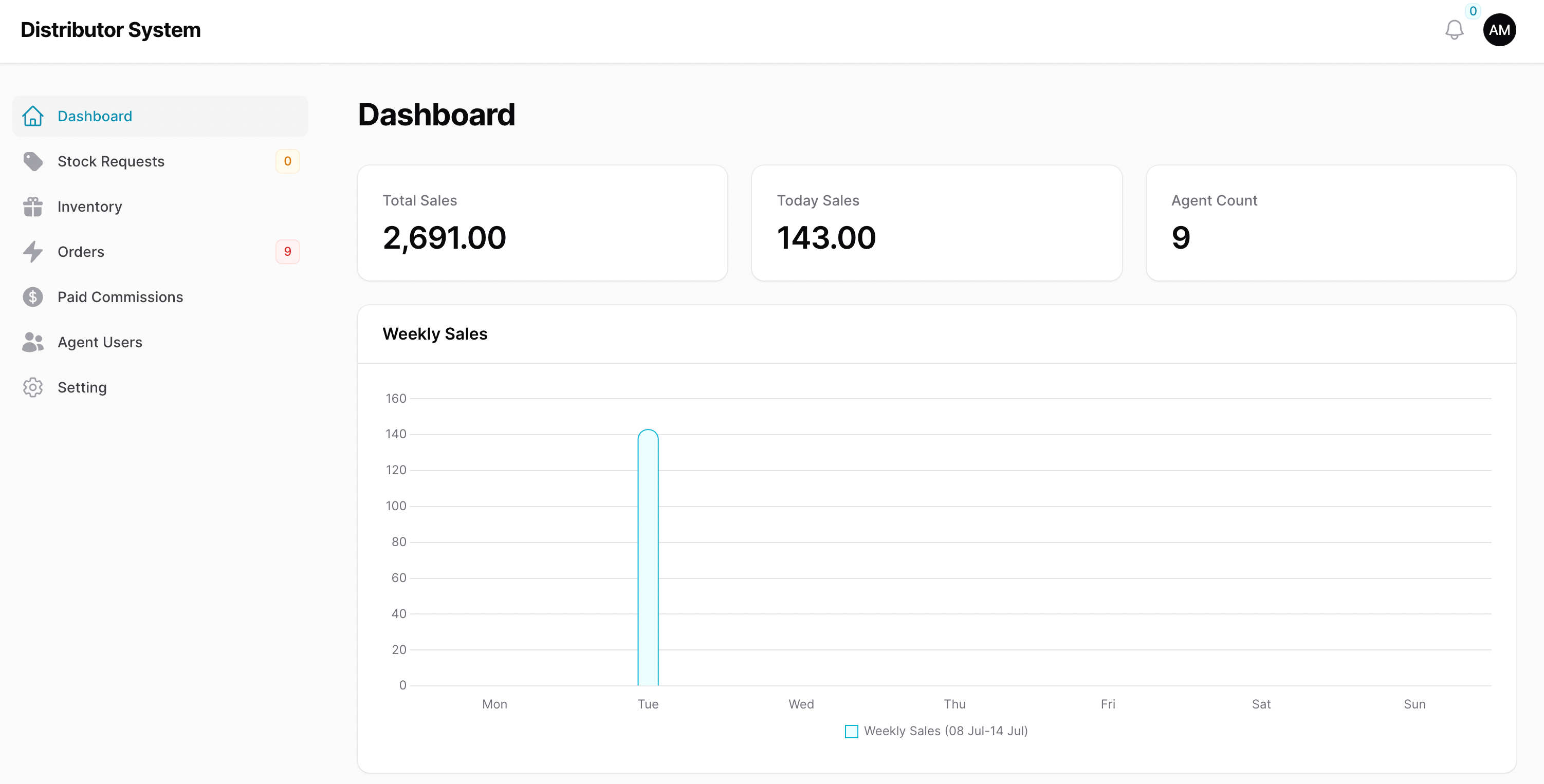
Task: Click the Orders 9 badge
Action: pyautogui.click(x=288, y=252)
